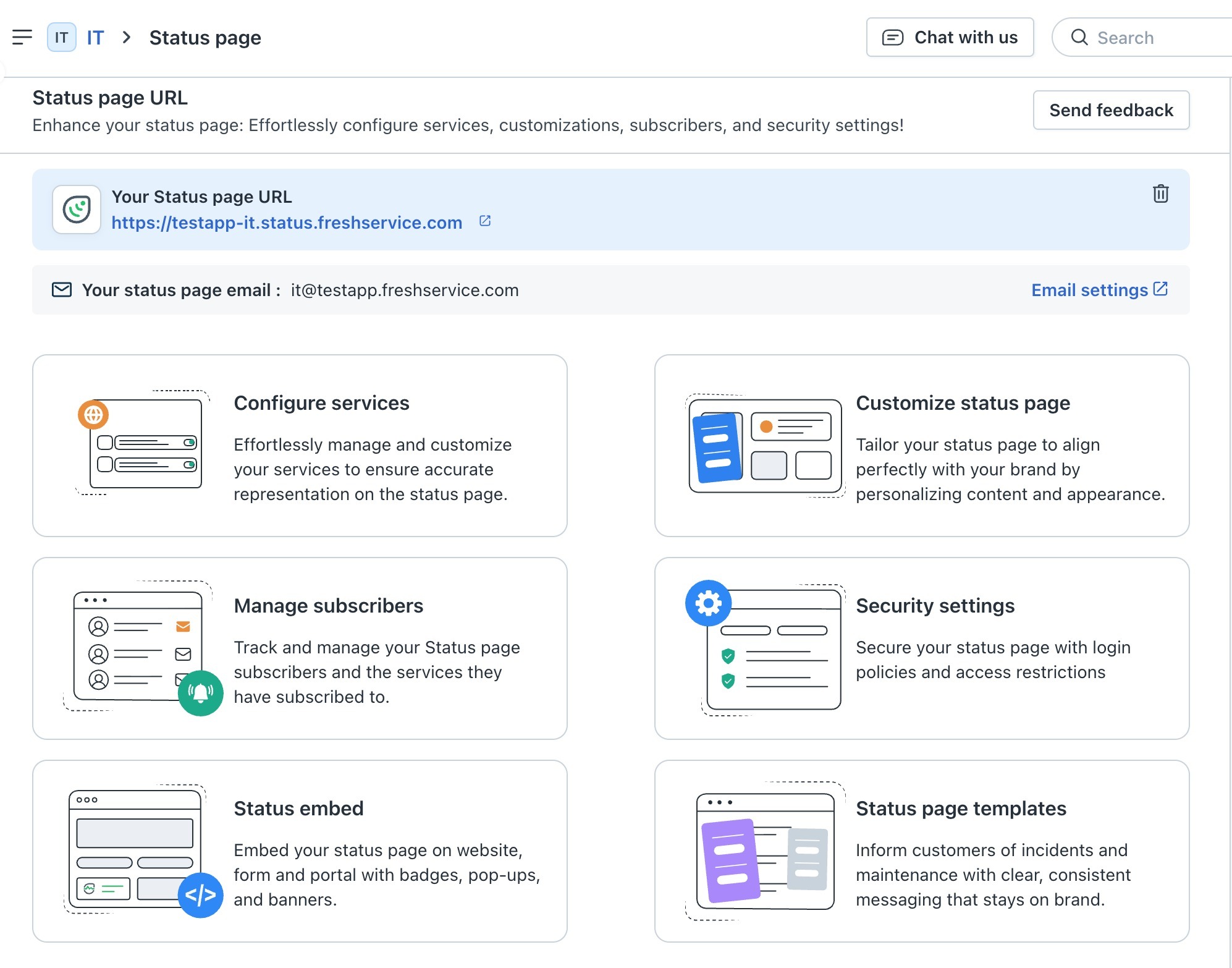
Task: Click the envelope icon beside status email
Action: click(x=61, y=290)
